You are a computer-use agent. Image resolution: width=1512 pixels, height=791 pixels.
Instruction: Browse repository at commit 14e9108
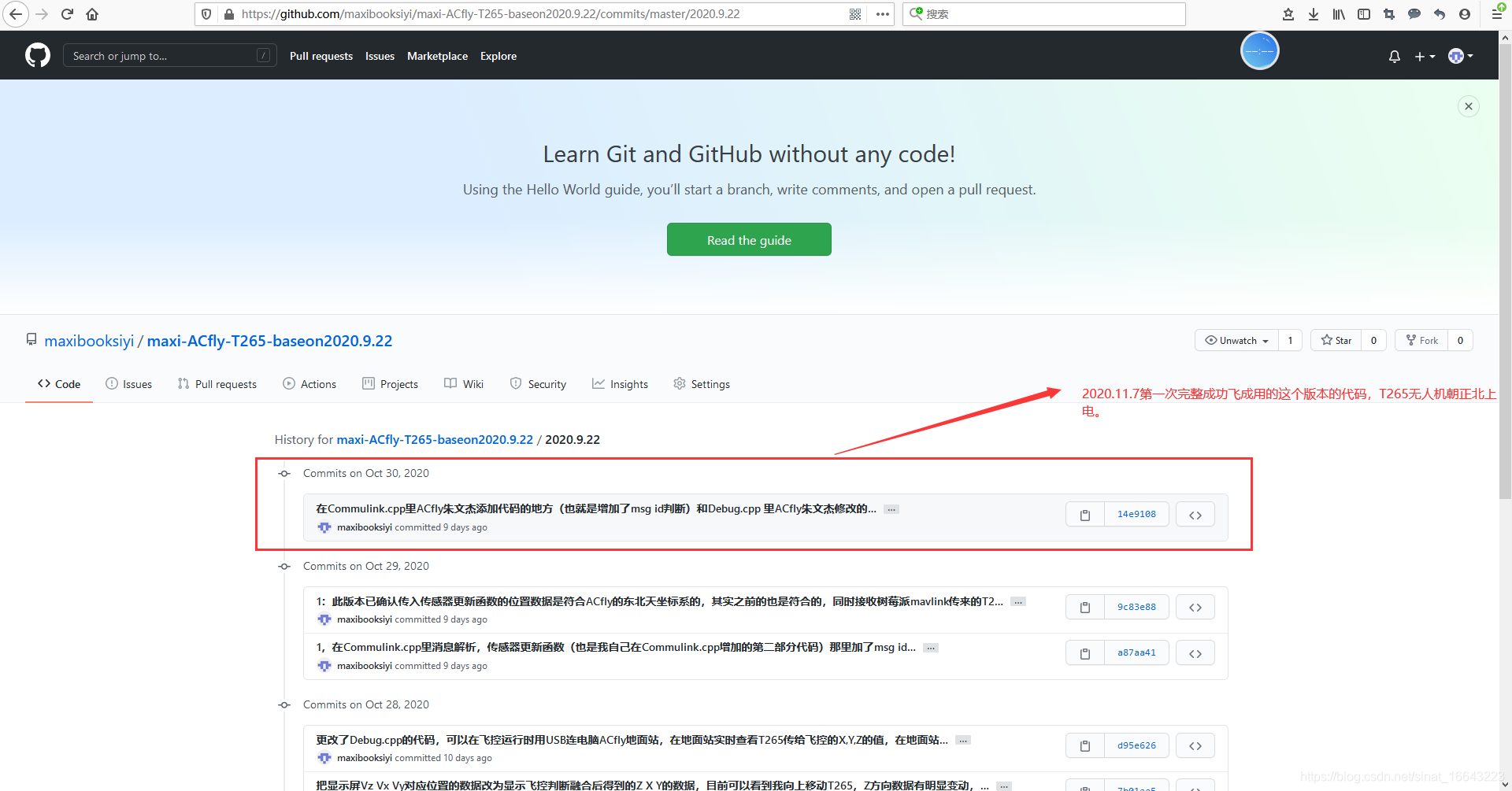coord(1195,515)
